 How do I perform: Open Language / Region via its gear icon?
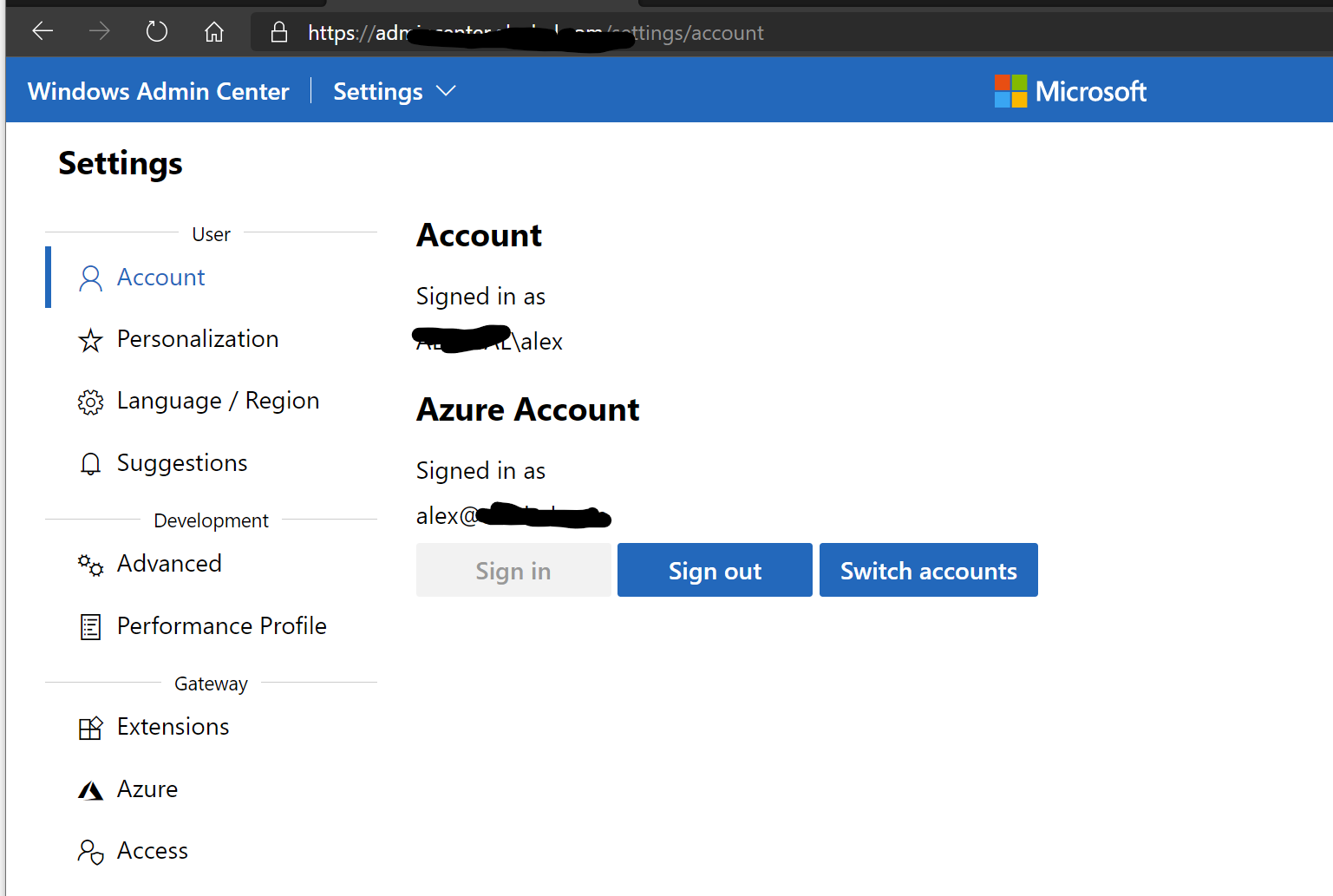click(x=90, y=402)
